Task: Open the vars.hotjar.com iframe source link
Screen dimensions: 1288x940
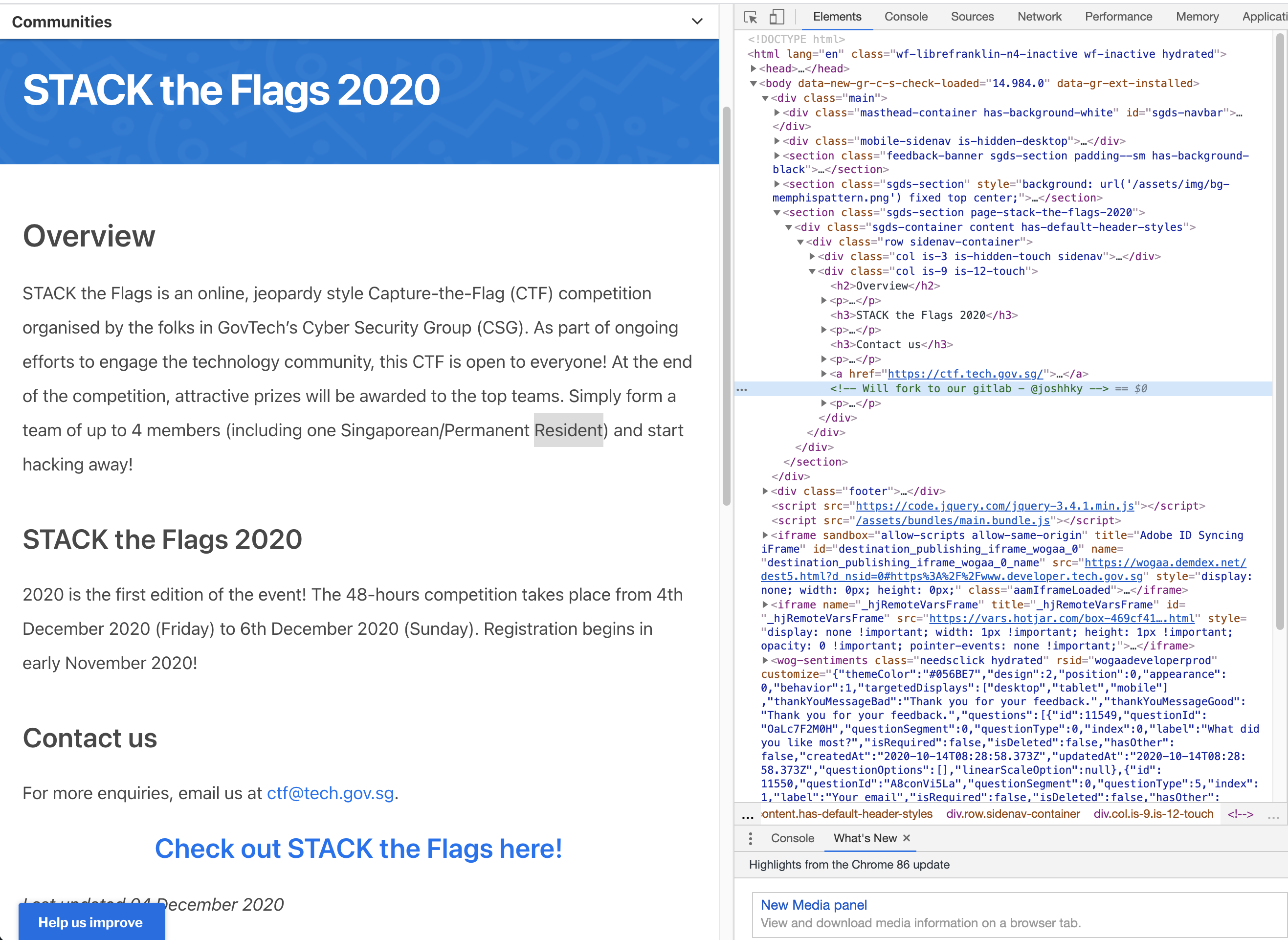Action: pos(1062,619)
